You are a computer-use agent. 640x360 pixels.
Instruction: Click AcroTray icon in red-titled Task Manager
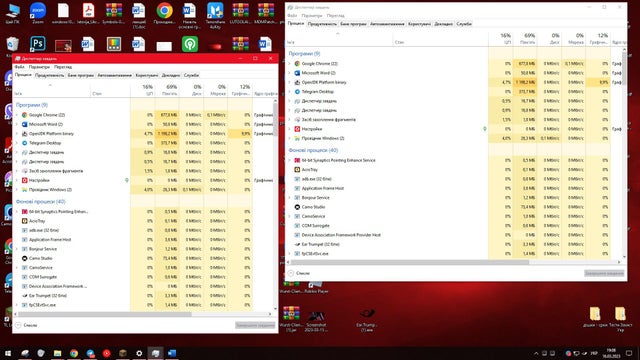click(x=24, y=221)
